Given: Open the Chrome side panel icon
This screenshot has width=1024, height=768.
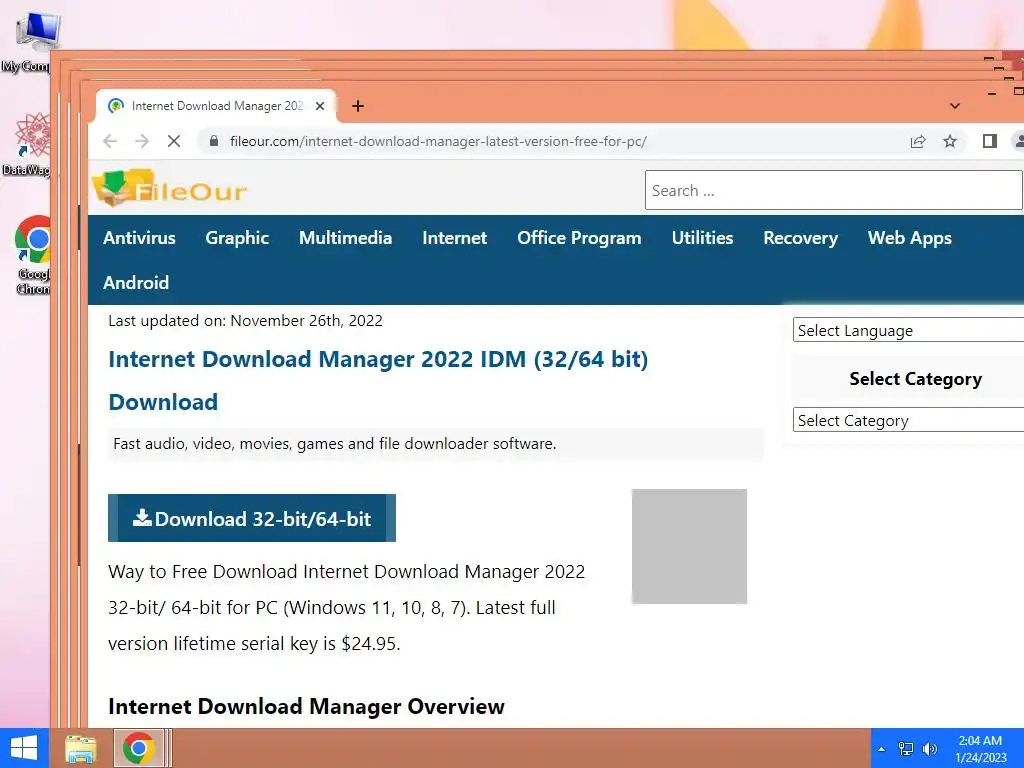Looking at the screenshot, I should [x=989, y=141].
